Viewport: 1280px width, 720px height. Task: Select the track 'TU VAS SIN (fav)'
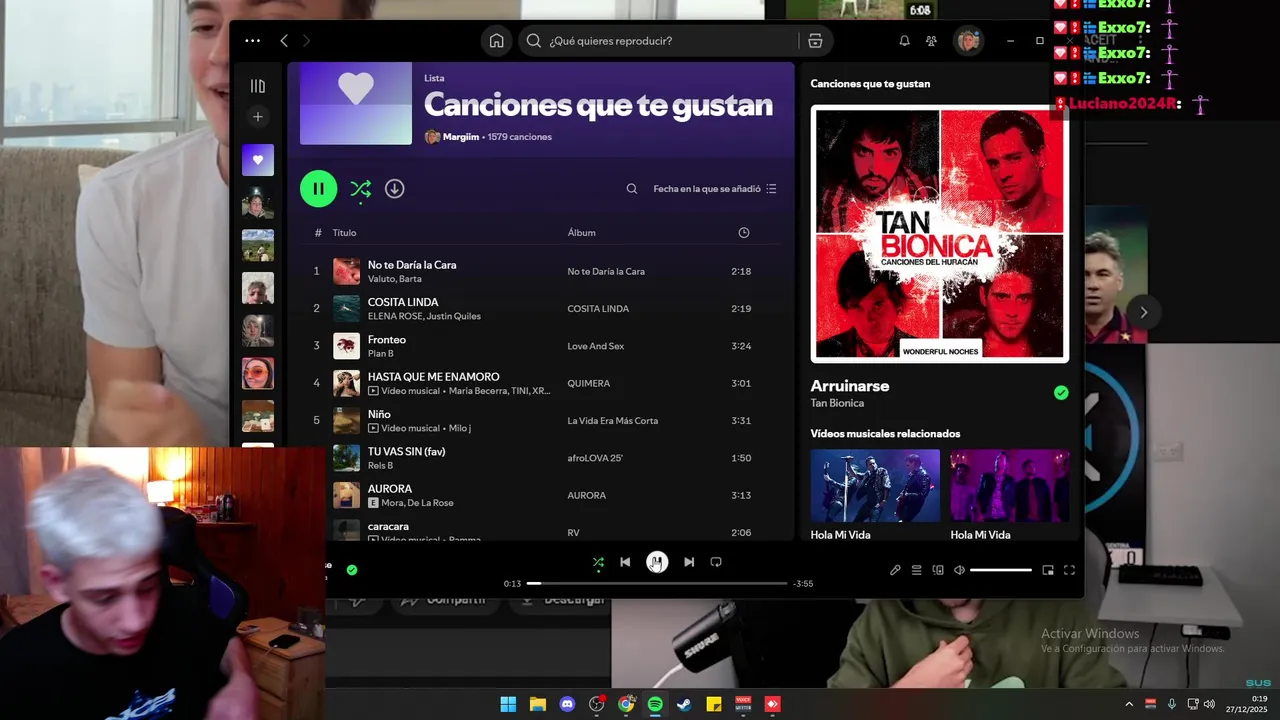point(406,451)
